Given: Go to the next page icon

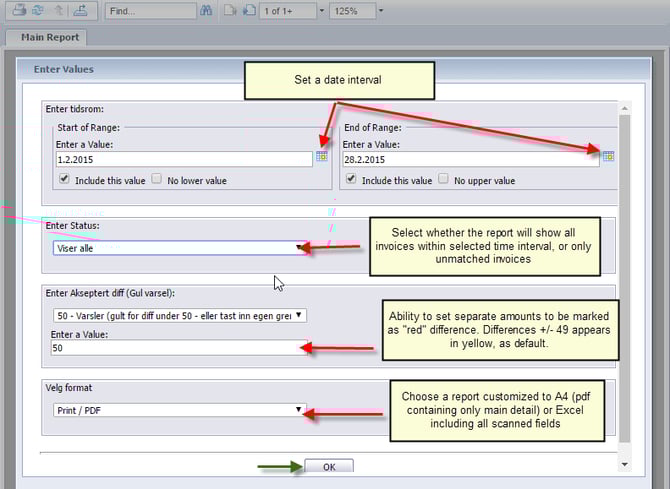Looking at the screenshot, I should pos(249,10).
